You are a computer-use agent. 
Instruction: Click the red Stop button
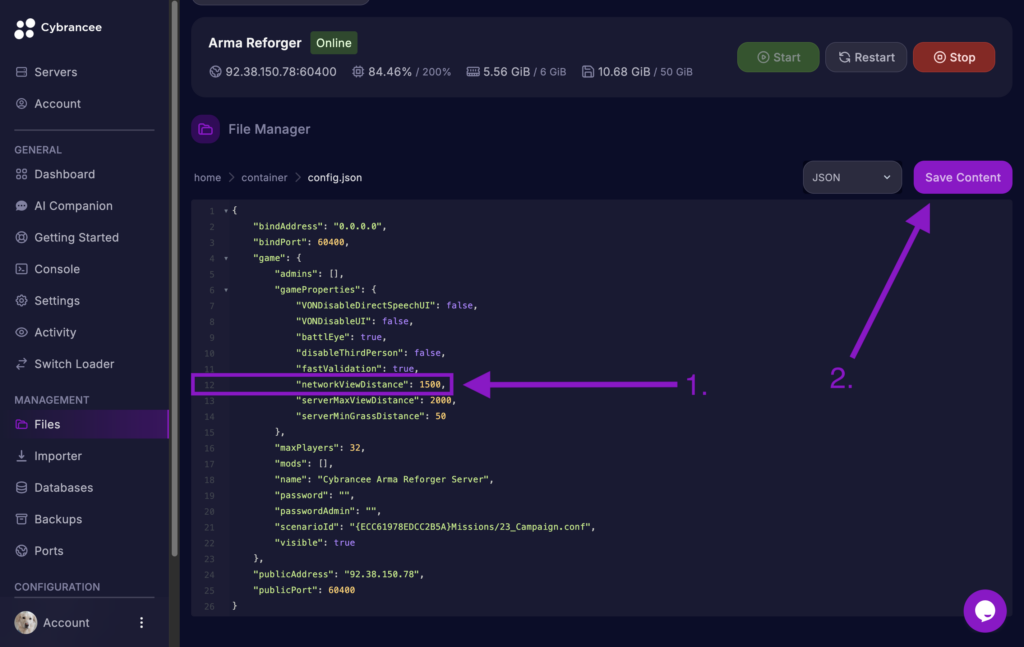[954, 57]
